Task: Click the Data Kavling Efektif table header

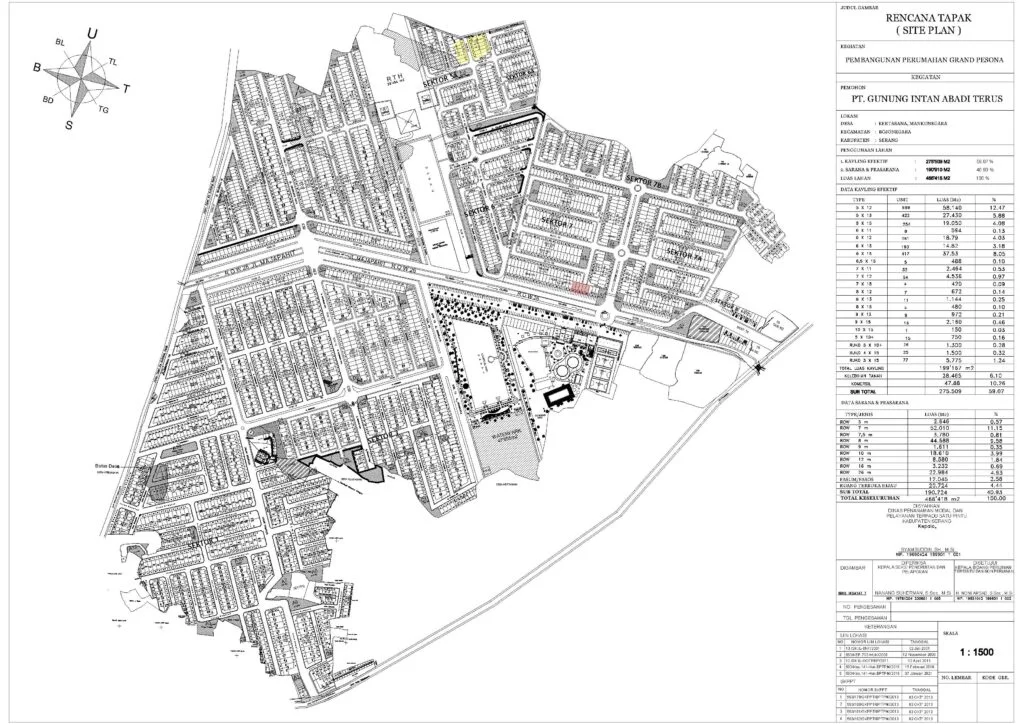Action: coord(864,188)
